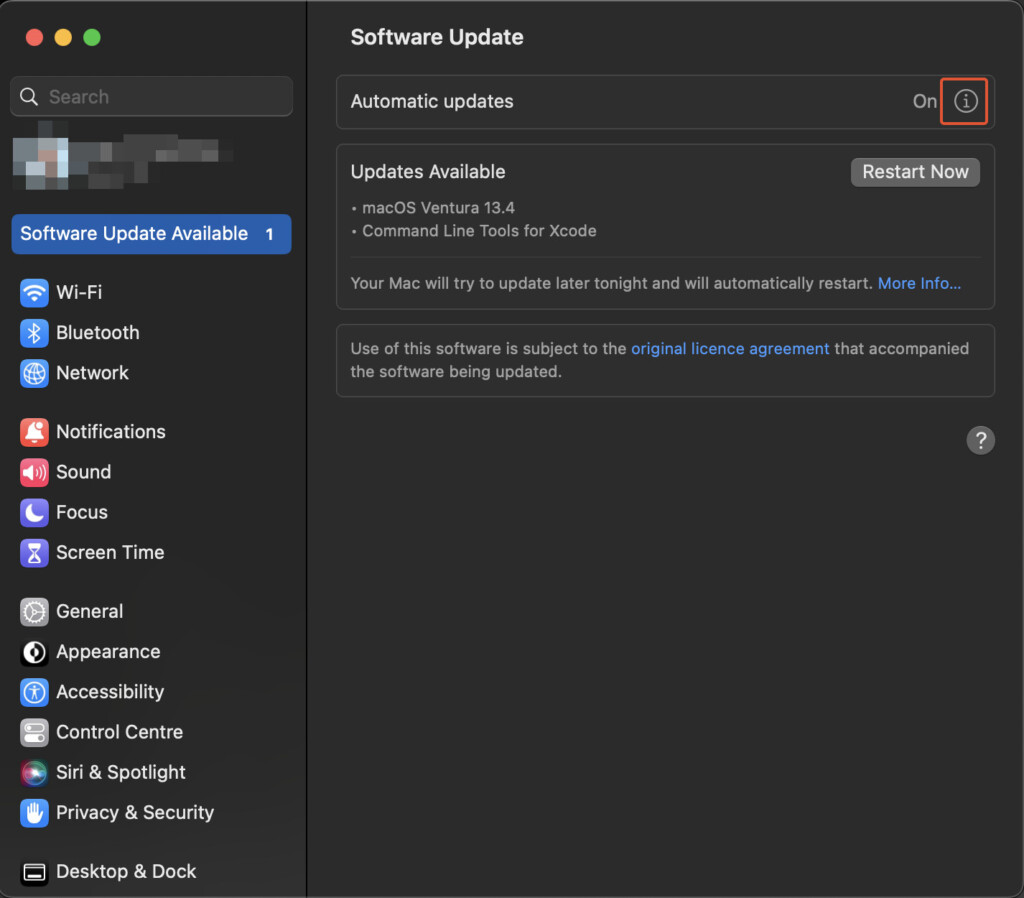Click the green full-screen window button
This screenshot has width=1024, height=898.
coord(92,37)
